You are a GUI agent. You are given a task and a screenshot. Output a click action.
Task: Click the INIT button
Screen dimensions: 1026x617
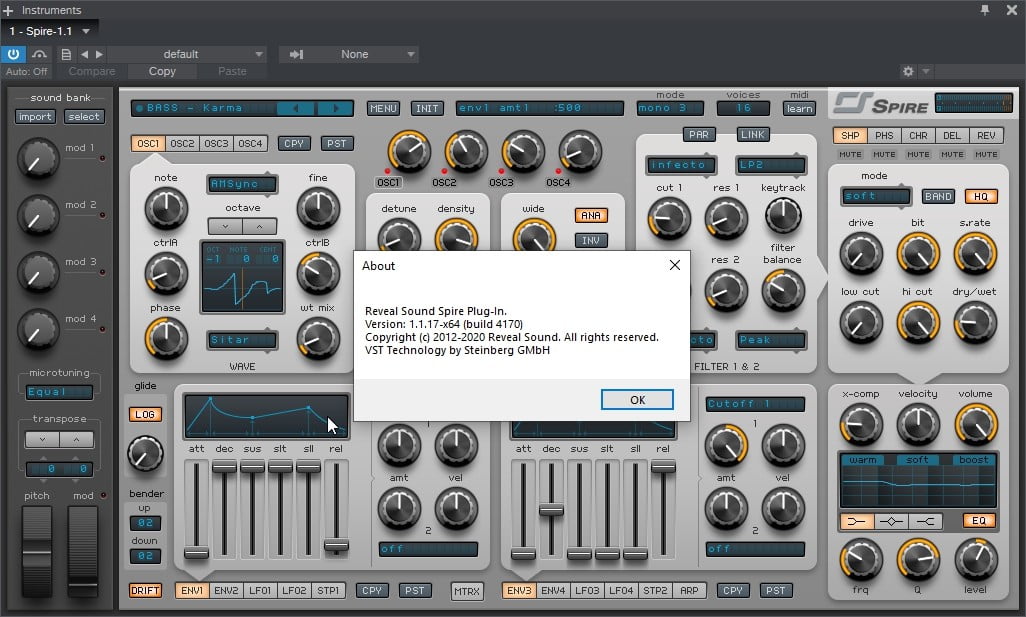click(427, 108)
